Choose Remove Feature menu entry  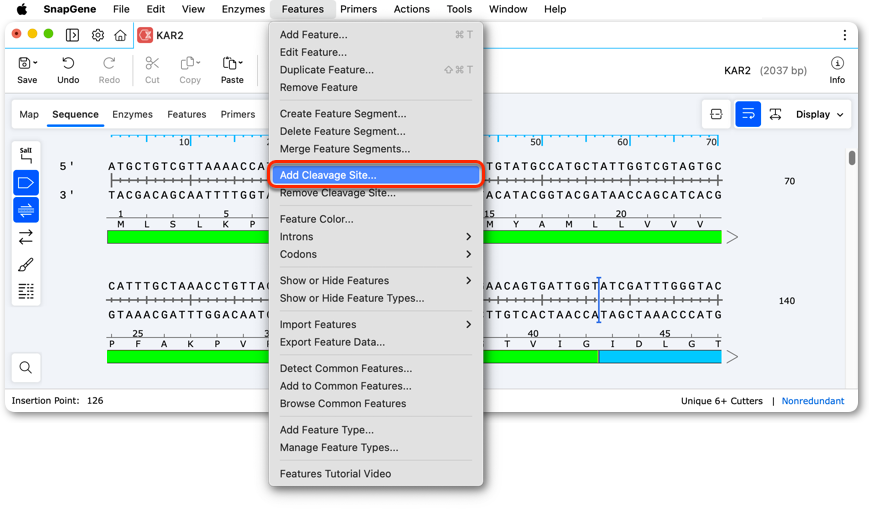pyautogui.click(x=376, y=88)
